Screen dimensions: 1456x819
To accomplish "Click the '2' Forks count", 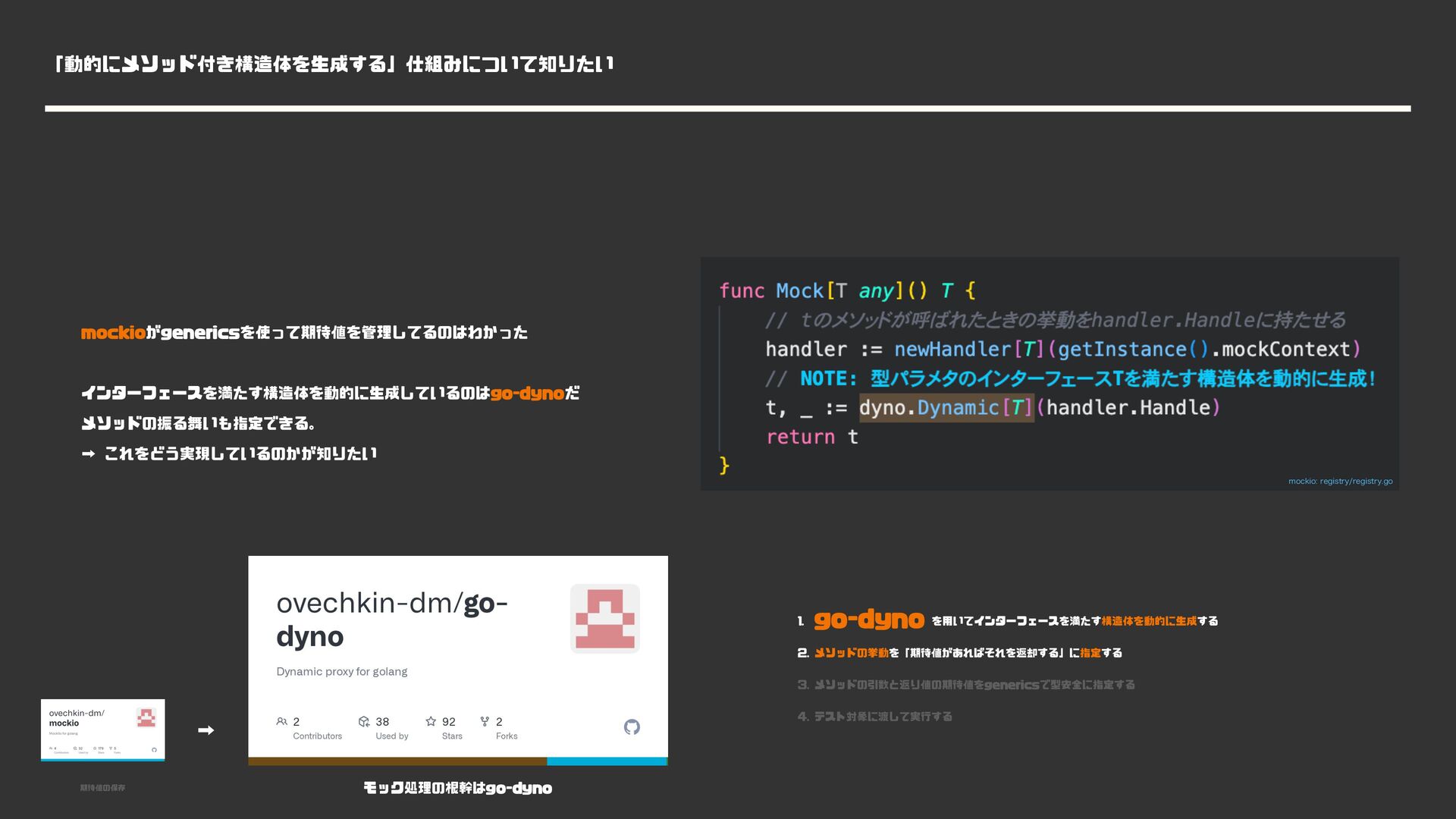I will point(499,721).
